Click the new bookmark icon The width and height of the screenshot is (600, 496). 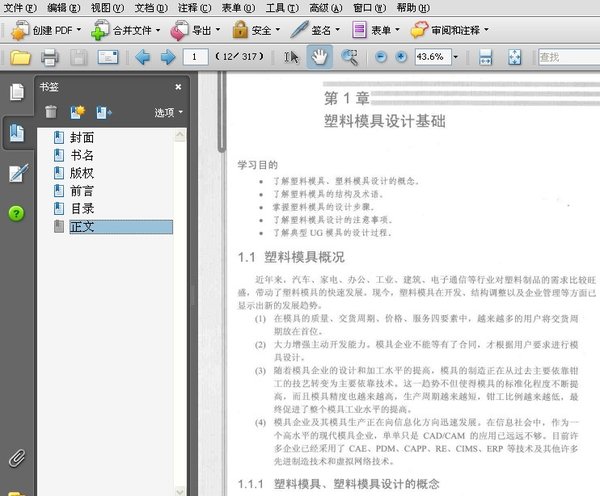pyautogui.click(x=78, y=112)
